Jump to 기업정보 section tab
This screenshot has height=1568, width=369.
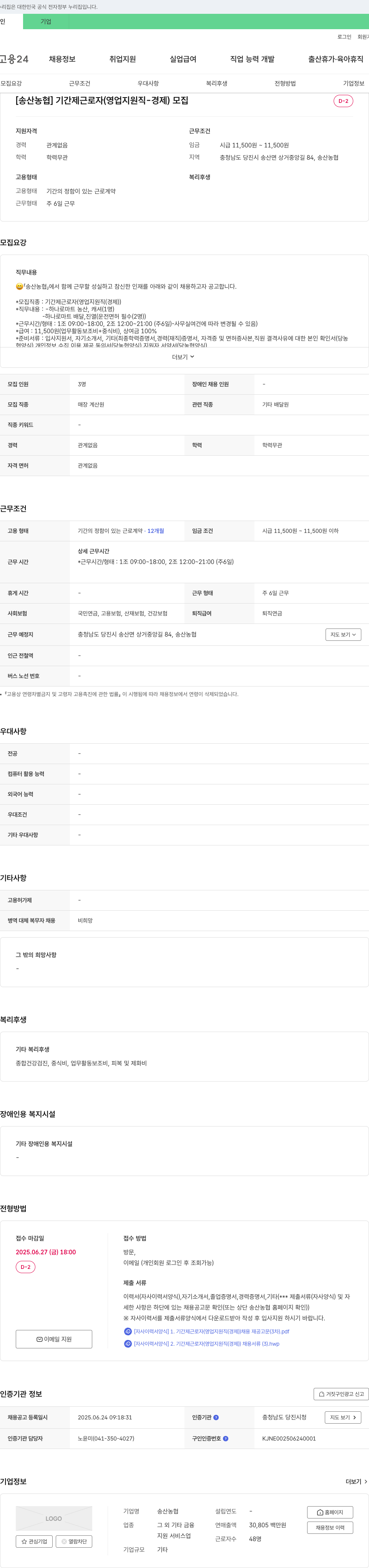(x=354, y=83)
